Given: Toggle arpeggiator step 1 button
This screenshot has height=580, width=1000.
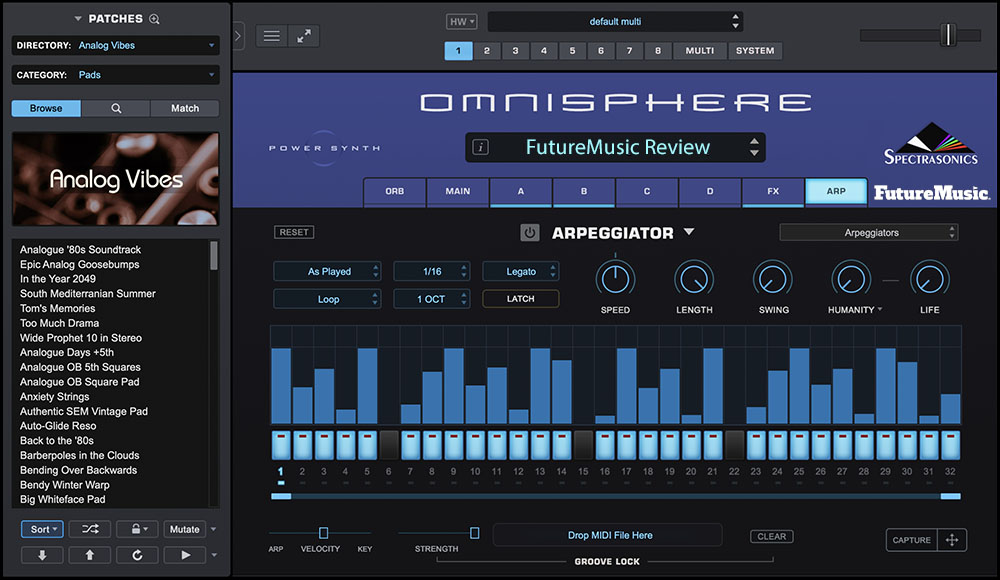Looking at the screenshot, I should pyautogui.click(x=281, y=445).
